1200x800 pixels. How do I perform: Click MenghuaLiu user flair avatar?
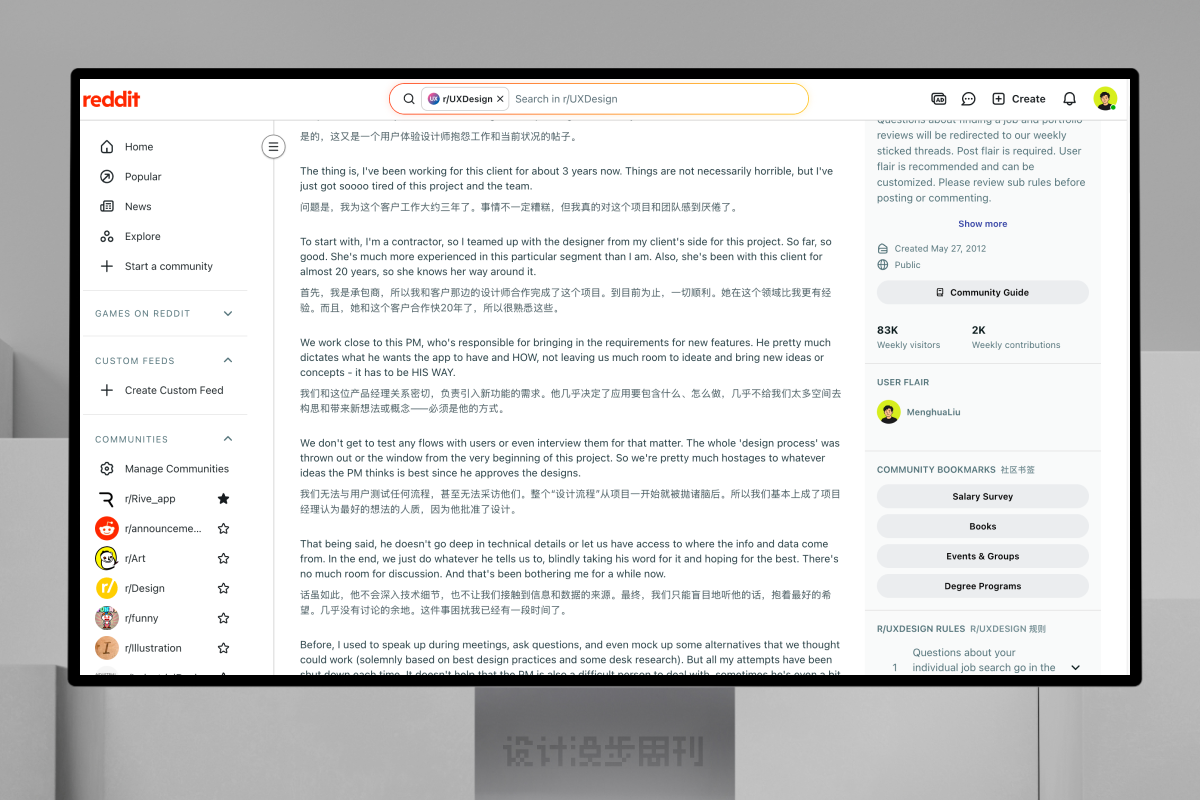(888, 412)
